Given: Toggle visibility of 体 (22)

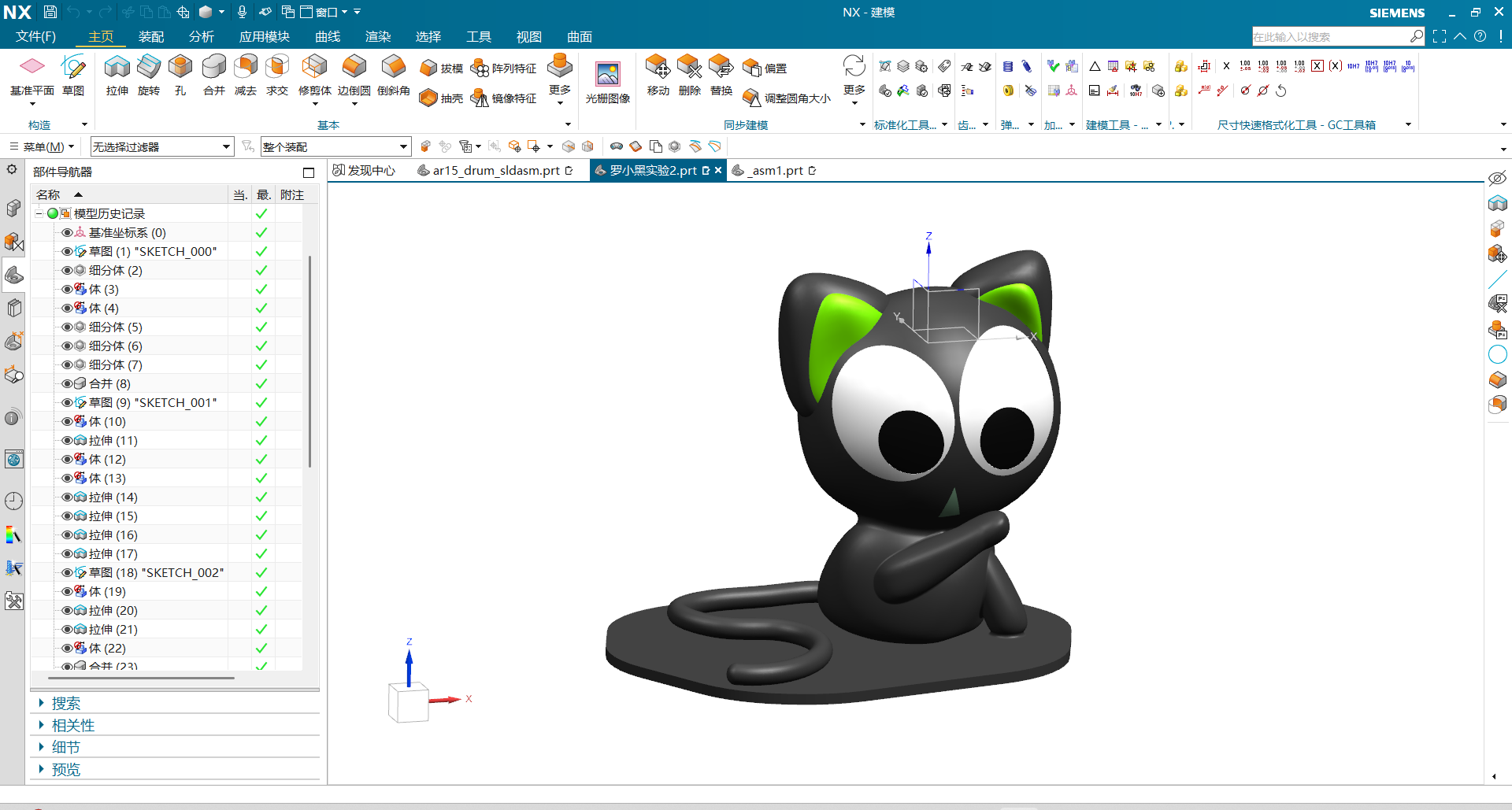Looking at the screenshot, I should pyautogui.click(x=67, y=648).
